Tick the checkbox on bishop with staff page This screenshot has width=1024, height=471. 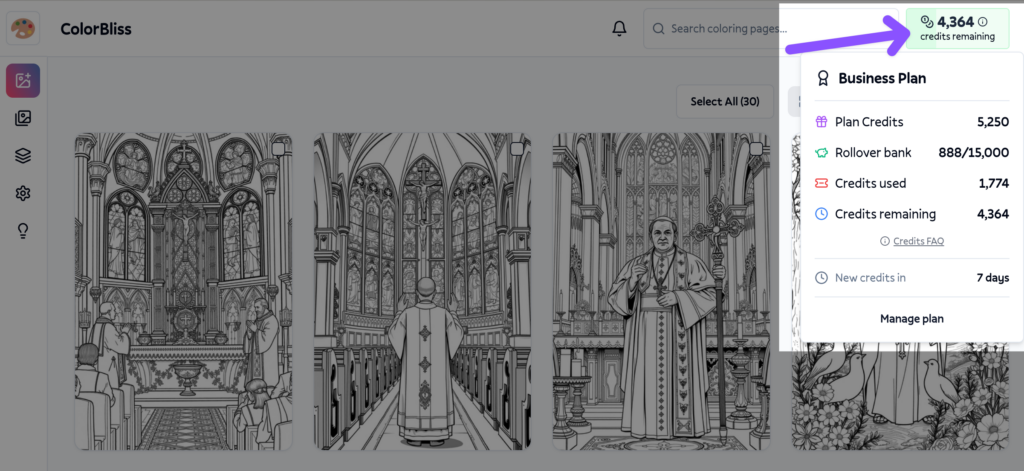(x=756, y=149)
